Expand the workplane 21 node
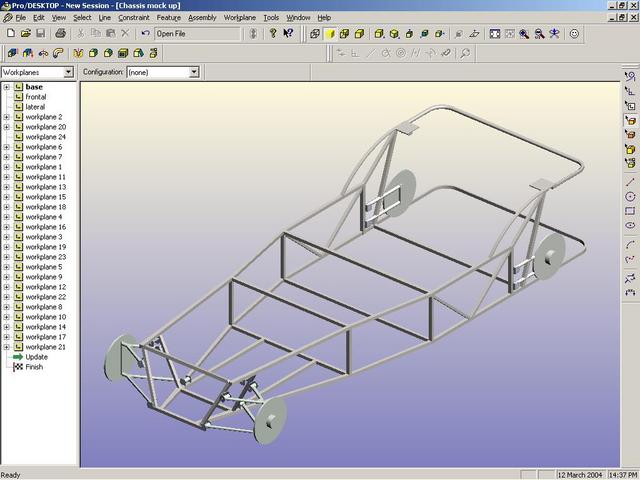Viewport: 640px width, 480px height. tap(7, 347)
